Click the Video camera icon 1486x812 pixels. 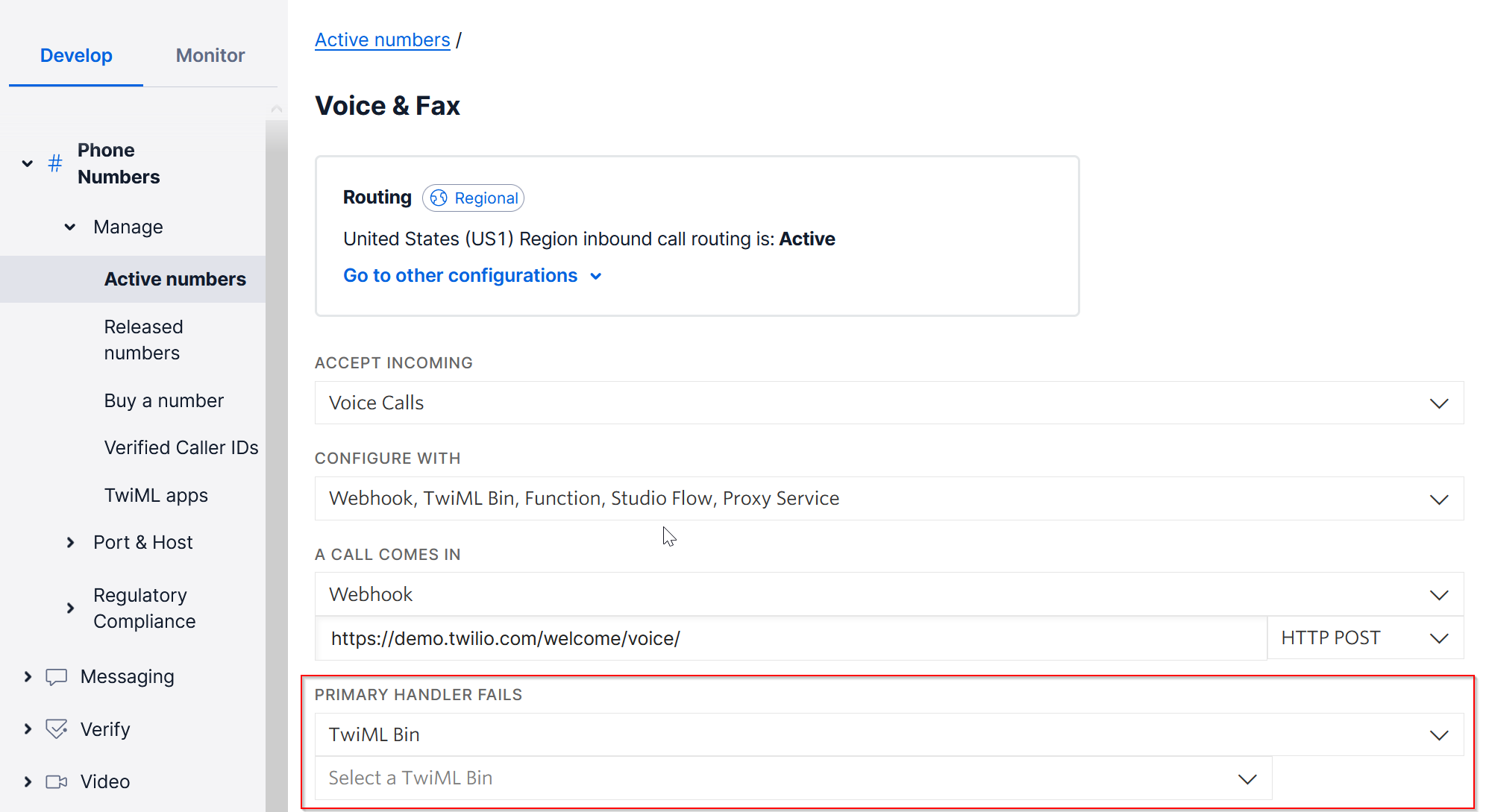57,781
